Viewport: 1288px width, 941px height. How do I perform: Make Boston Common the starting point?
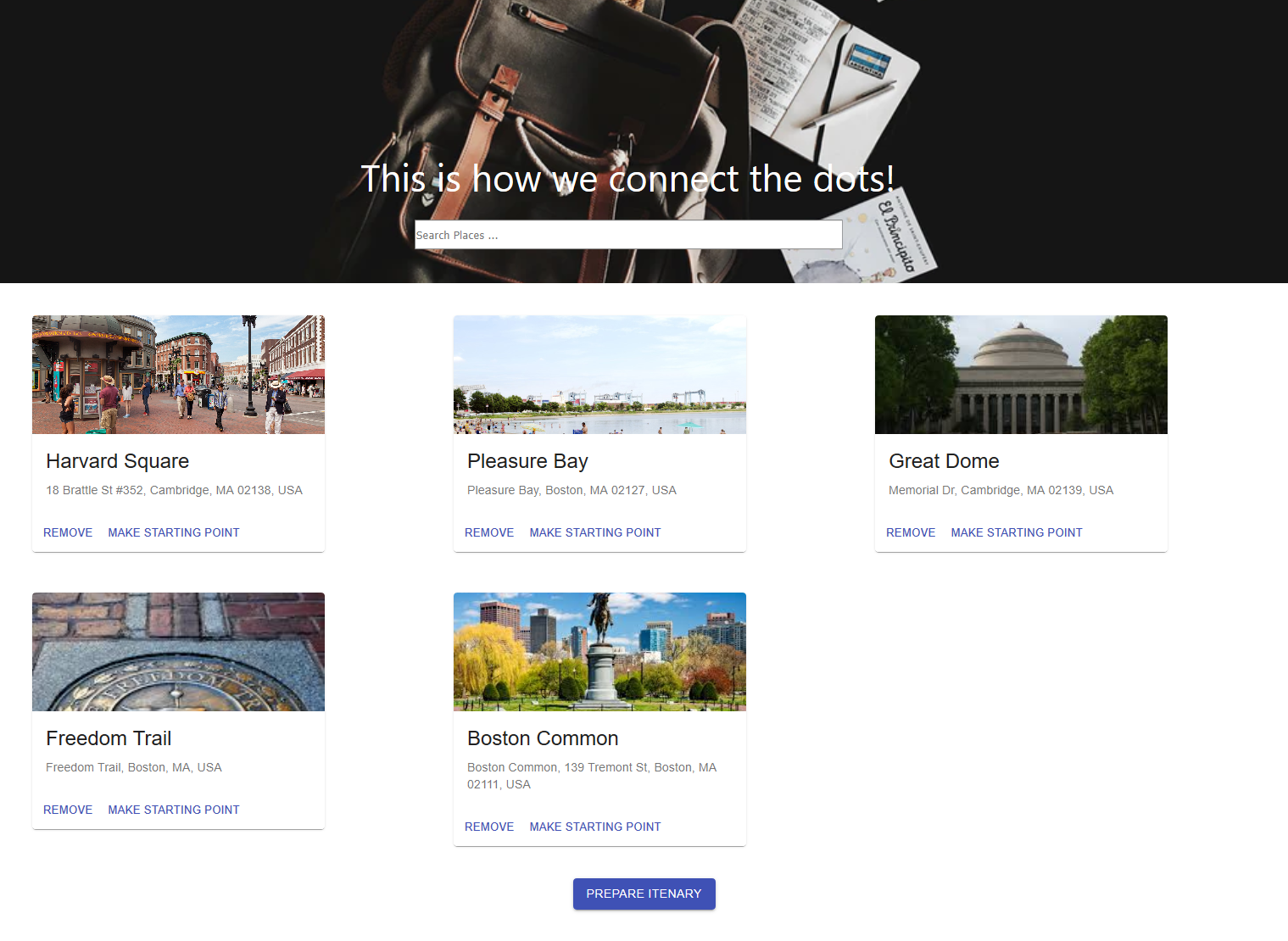coord(595,827)
